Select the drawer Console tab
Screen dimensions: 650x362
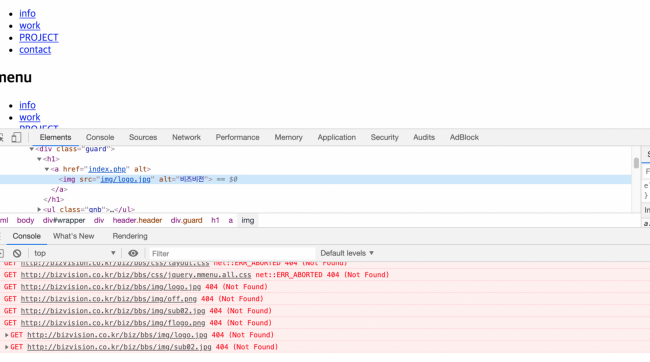[27, 236]
